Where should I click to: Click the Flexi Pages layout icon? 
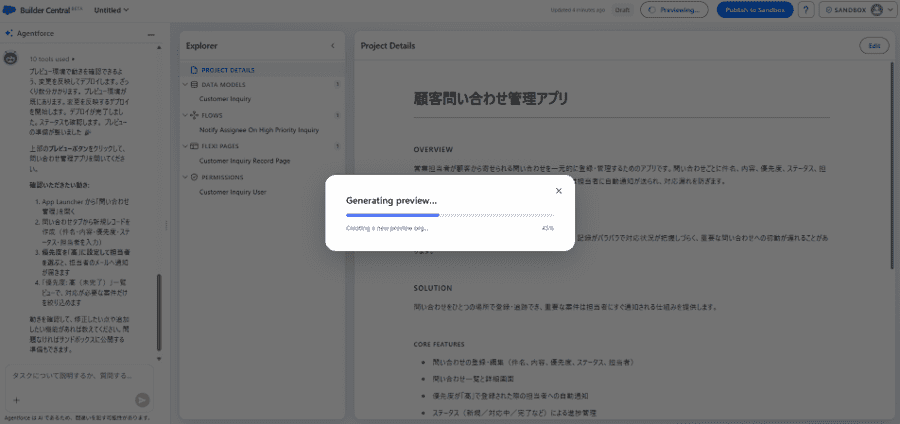coord(193,146)
